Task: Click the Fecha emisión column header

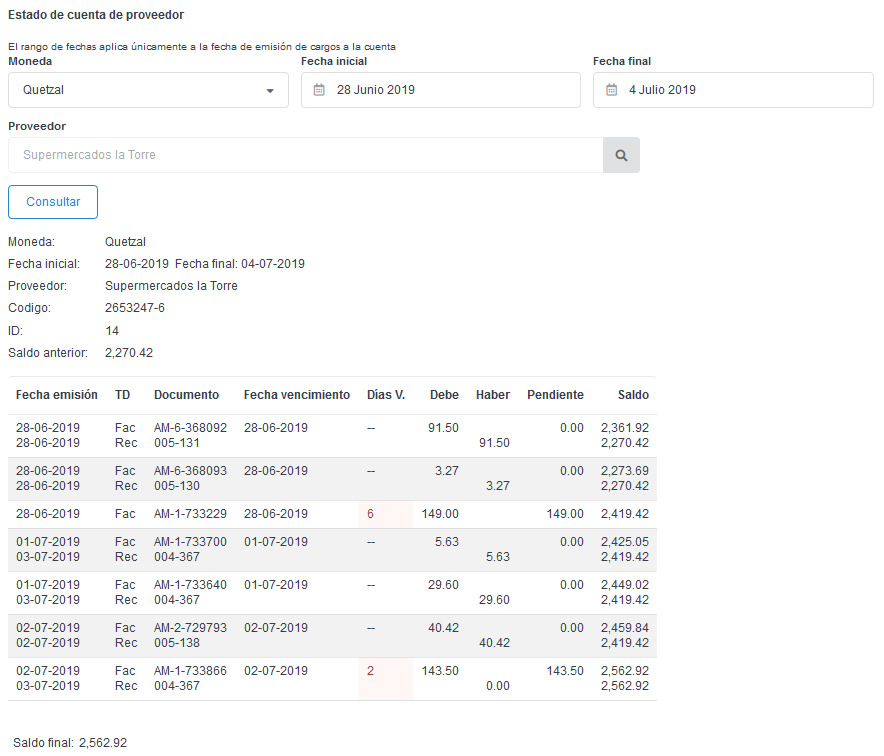Action: tap(57, 395)
